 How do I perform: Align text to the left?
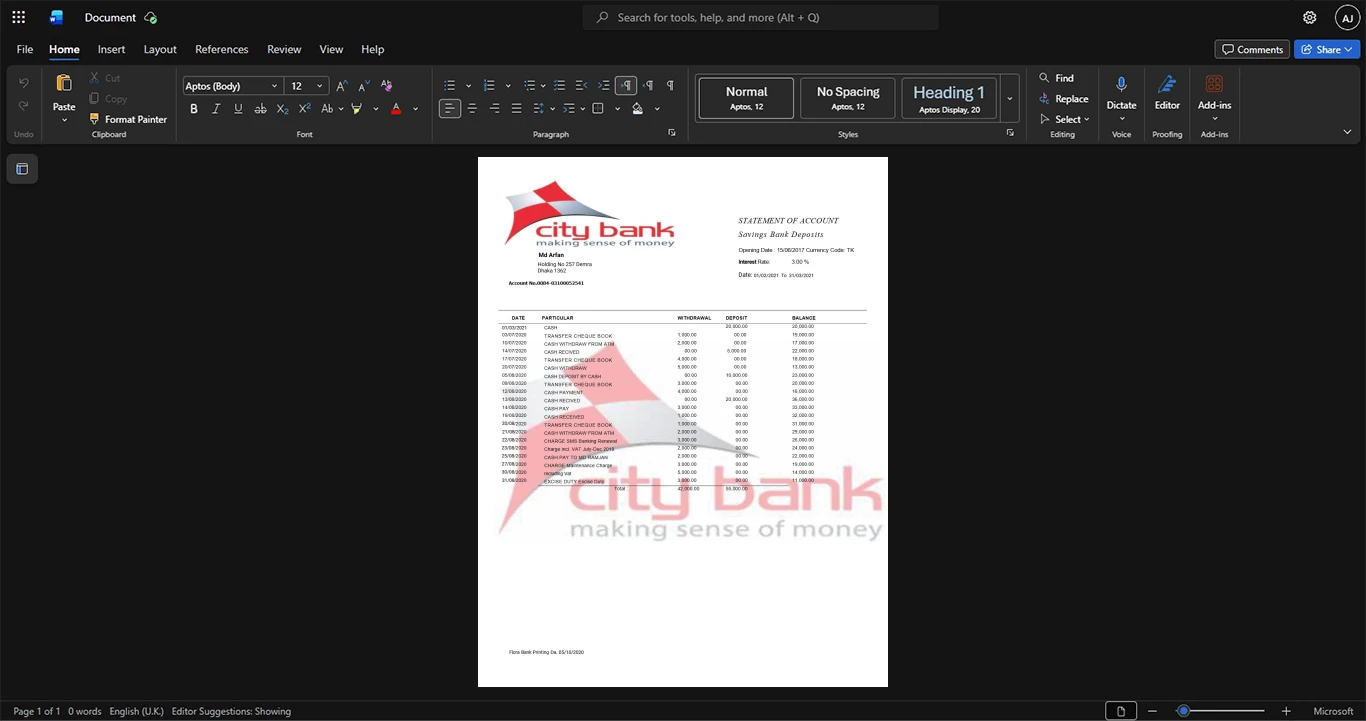tap(450, 108)
